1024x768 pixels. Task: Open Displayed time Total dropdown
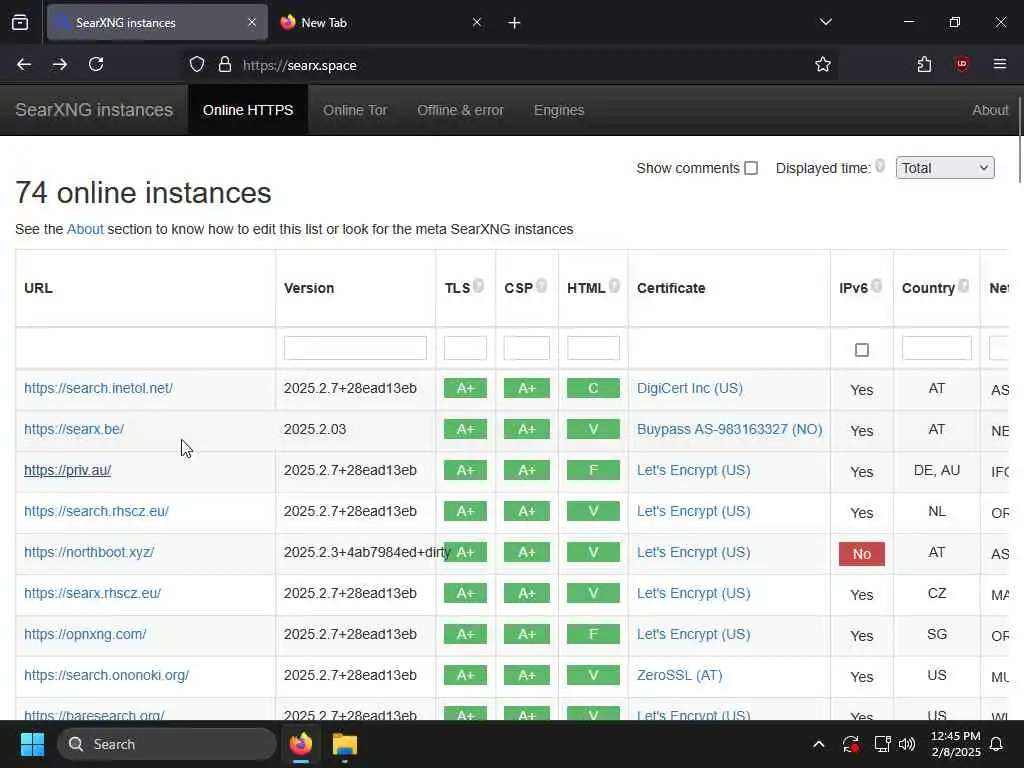pos(945,168)
